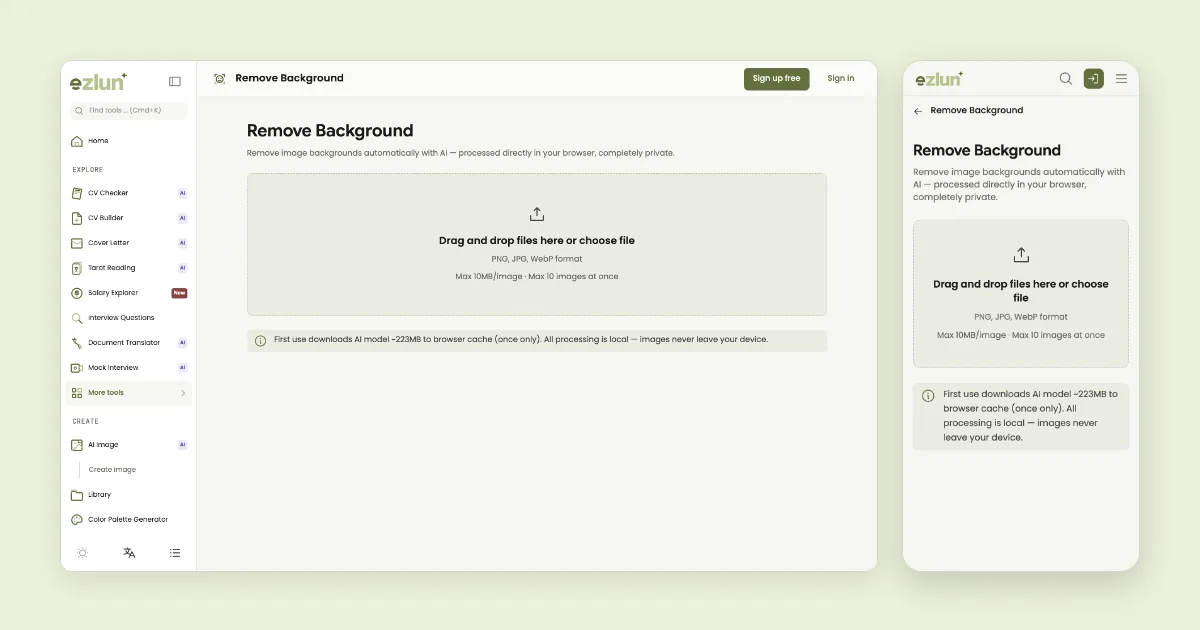The height and width of the screenshot is (630, 1200).
Task: Click the New badge beside Salary Explorer
Action: pyautogui.click(x=179, y=293)
